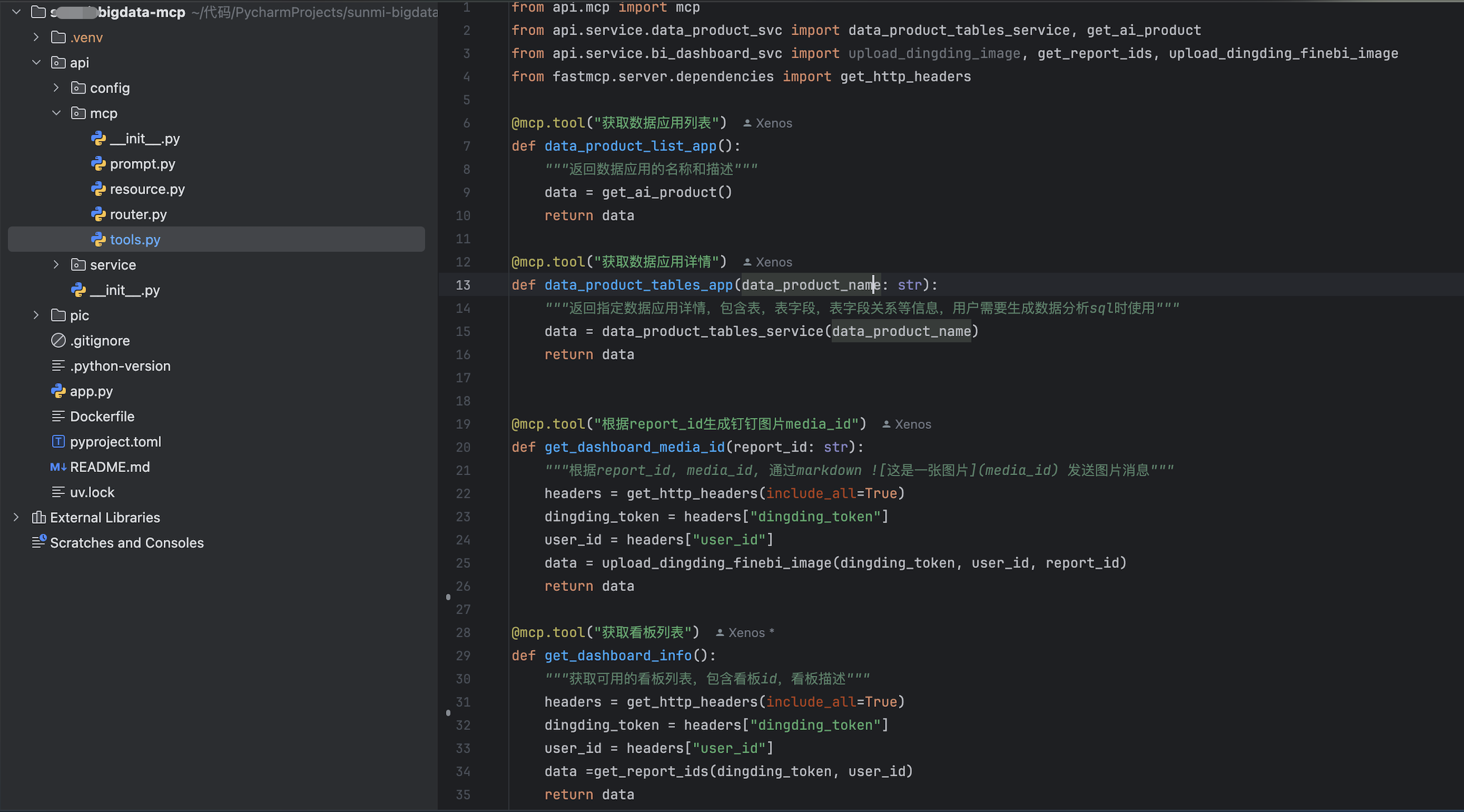
Task: Open tools.py in project tree
Action: [135, 240]
